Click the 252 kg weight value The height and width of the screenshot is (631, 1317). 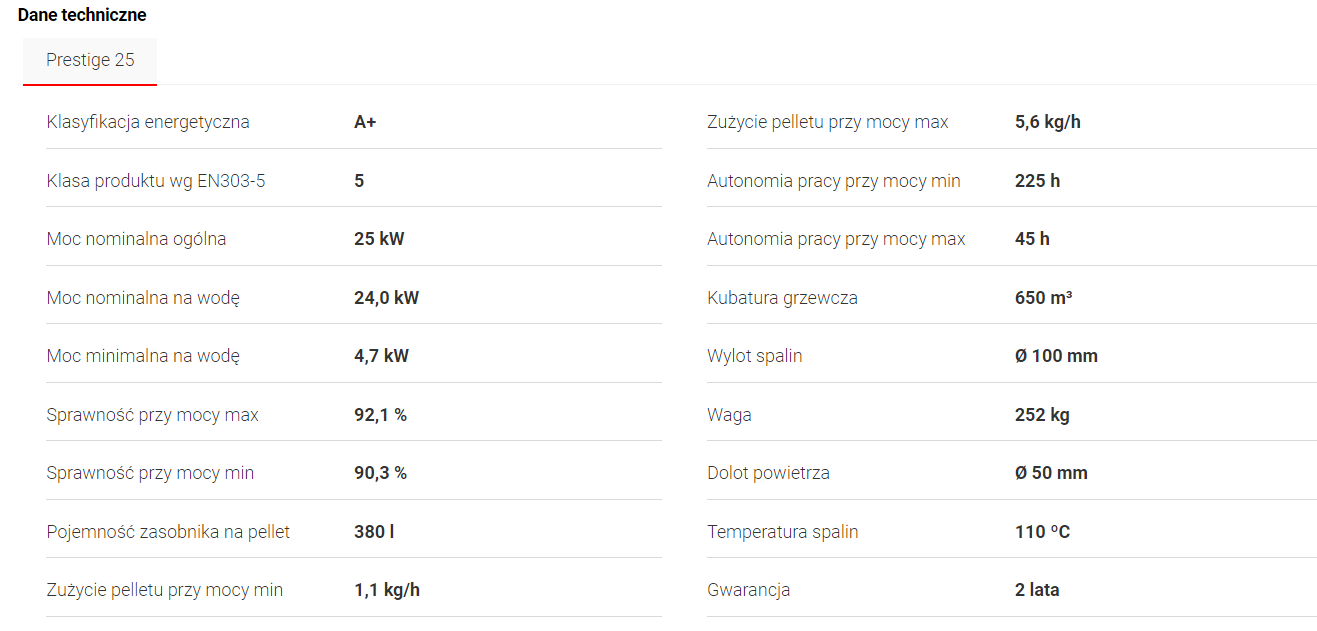click(1042, 415)
